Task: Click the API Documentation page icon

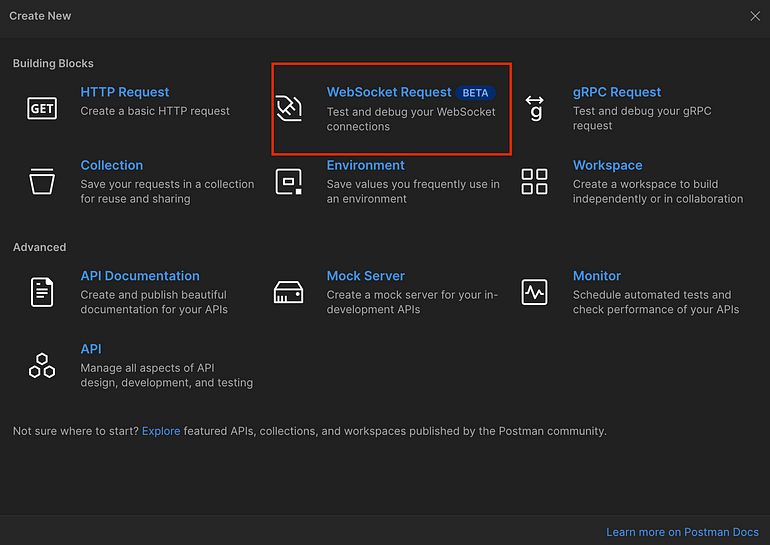Action: click(42, 292)
